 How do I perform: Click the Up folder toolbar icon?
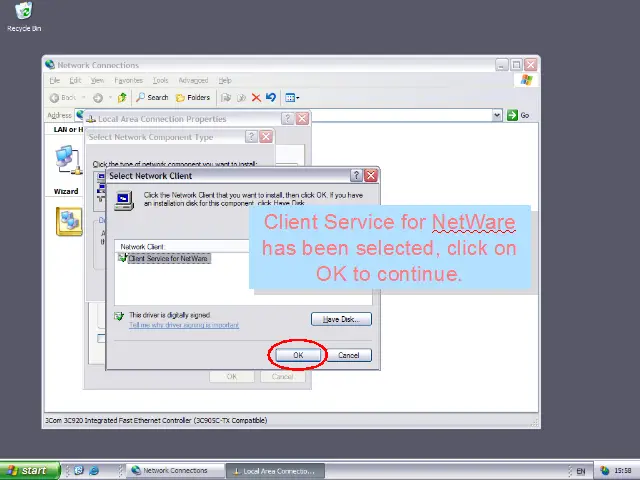click(122, 98)
